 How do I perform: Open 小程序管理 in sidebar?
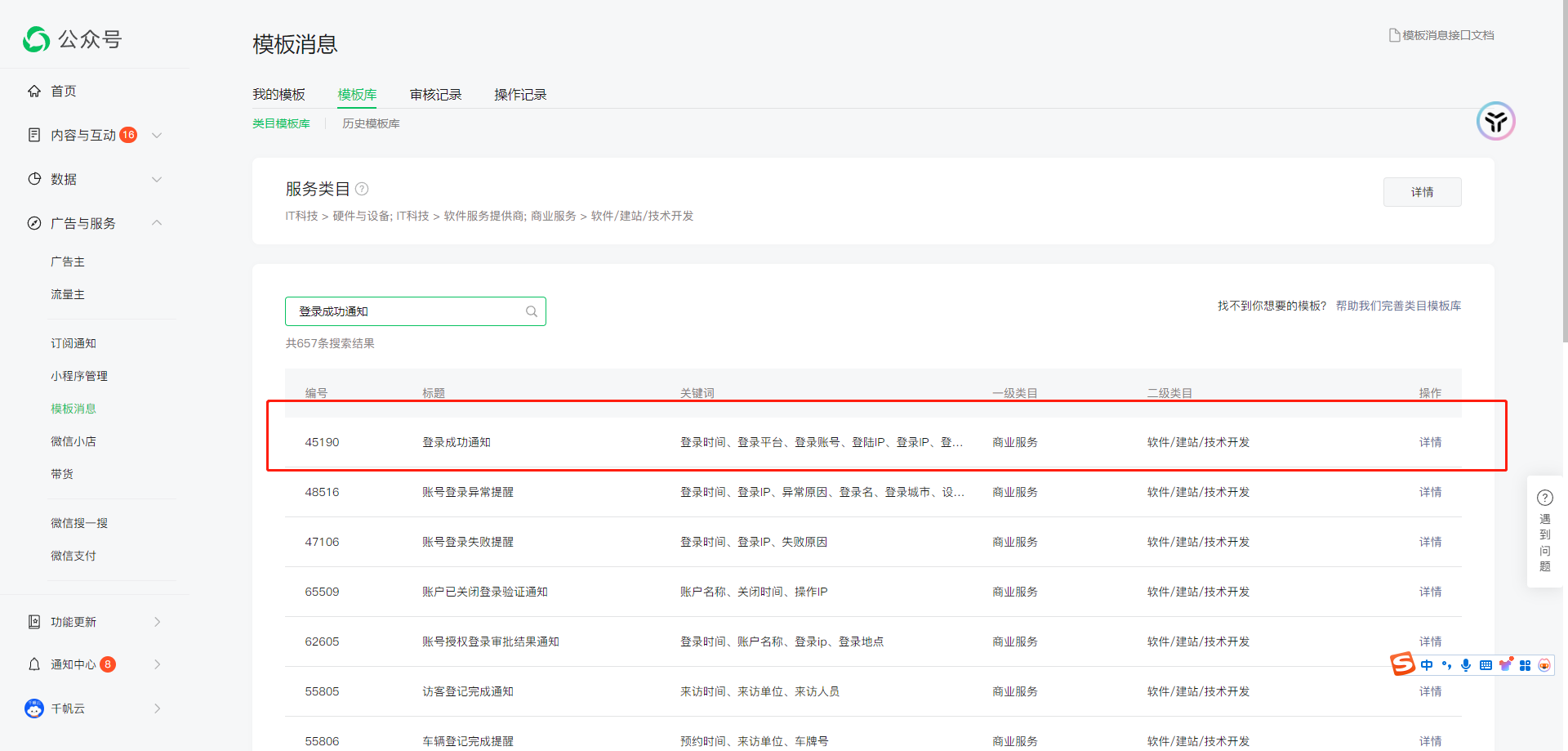pyautogui.click(x=79, y=376)
